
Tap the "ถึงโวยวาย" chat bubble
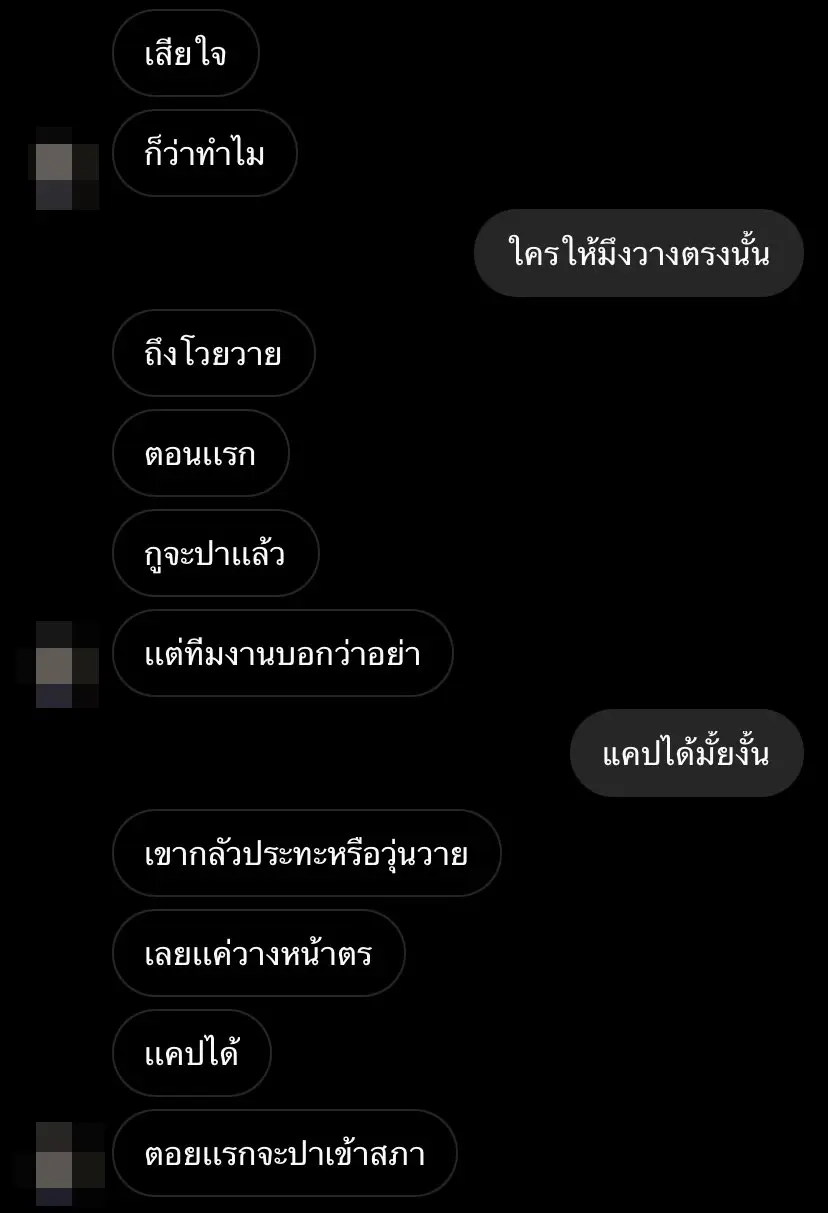pos(214,353)
